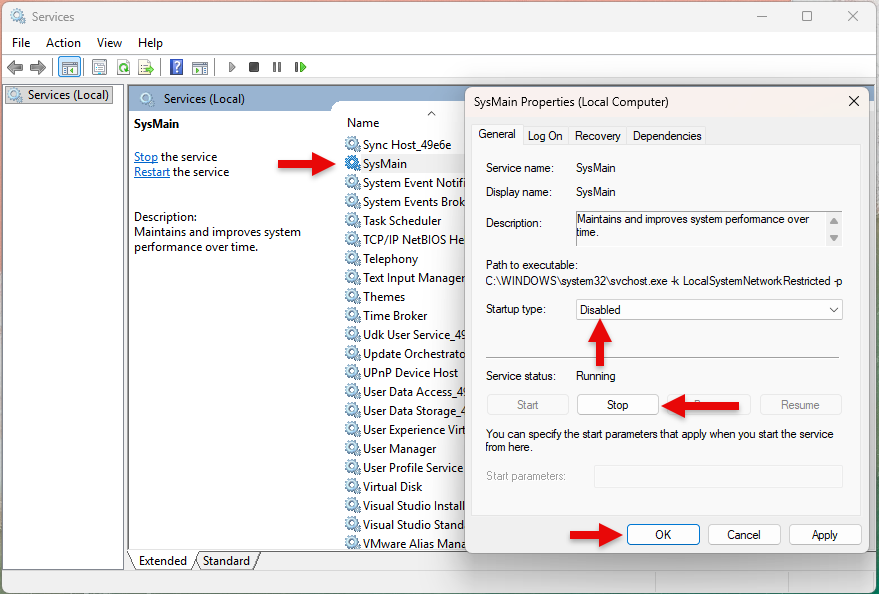
Task: Select the VMware Alias Manager row
Action: coord(405,543)
